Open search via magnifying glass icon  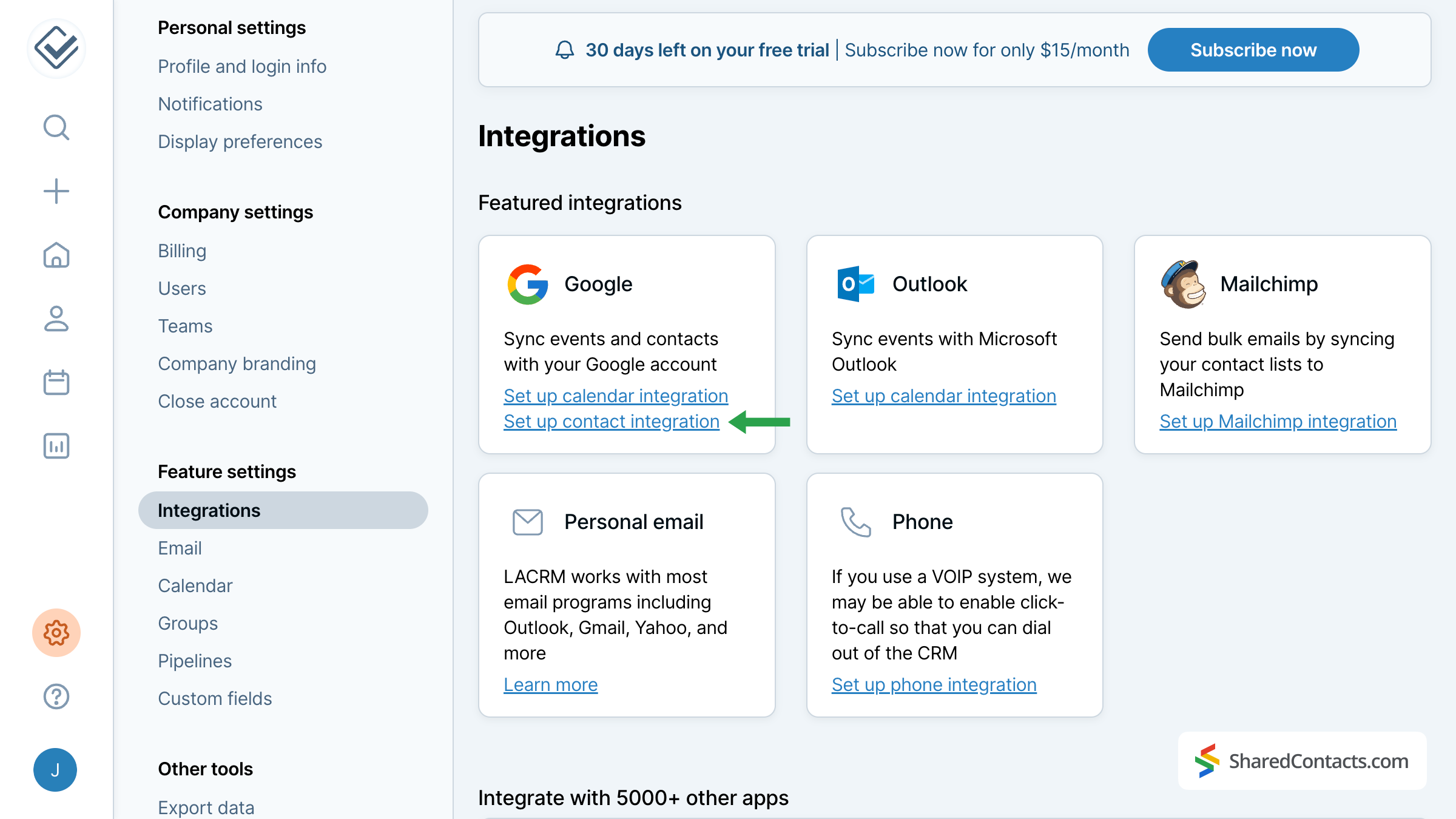(x=56, y=127)
